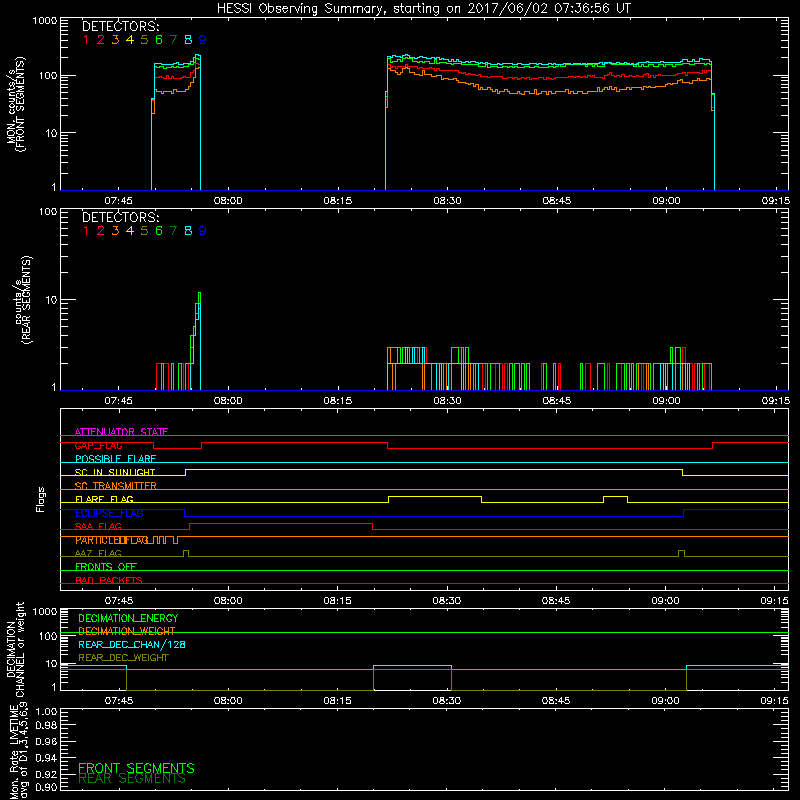
Task: Select blue detector 9 in the front segments legend
Action: tap(203, 40)
